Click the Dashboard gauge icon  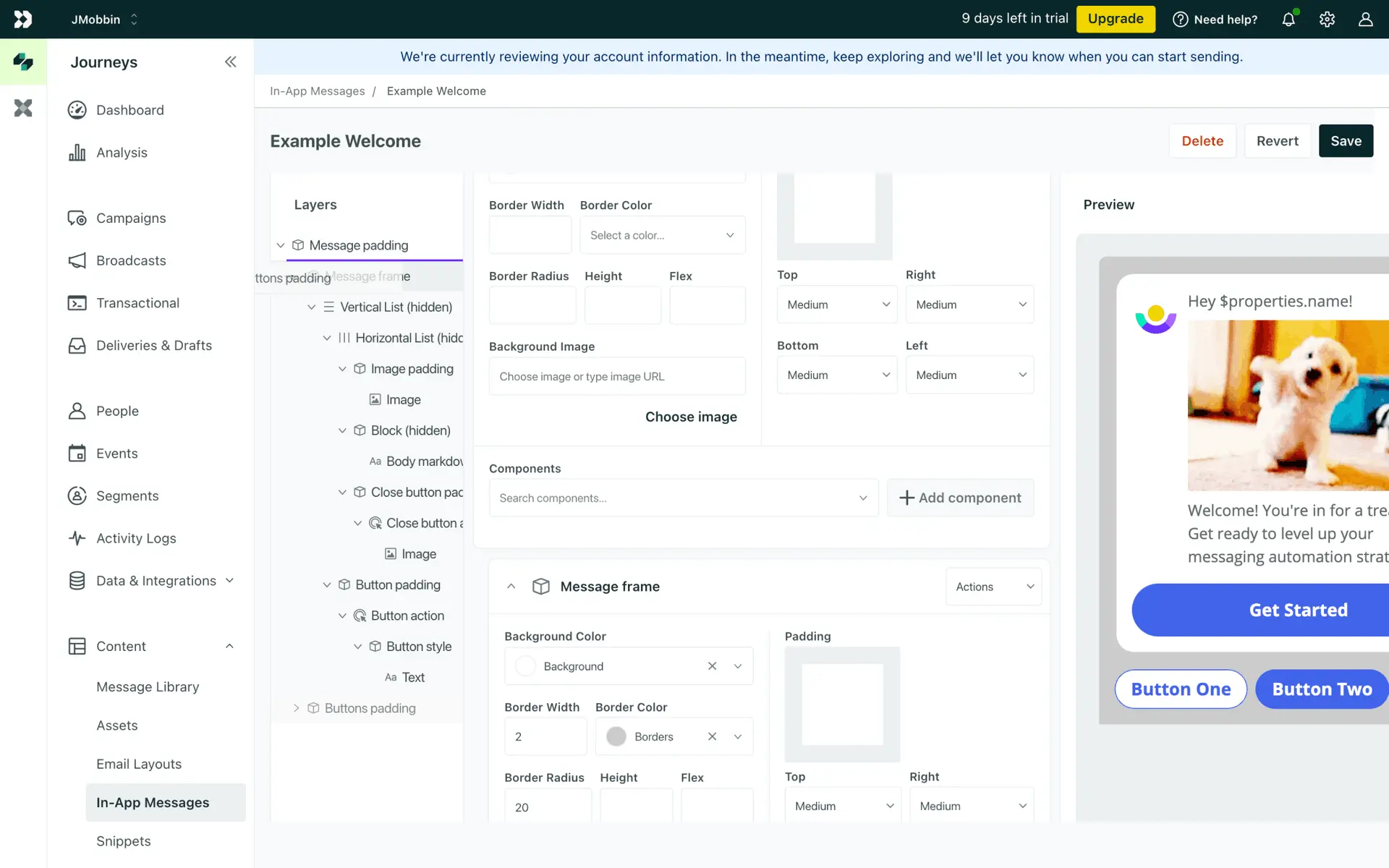[77, 110]
